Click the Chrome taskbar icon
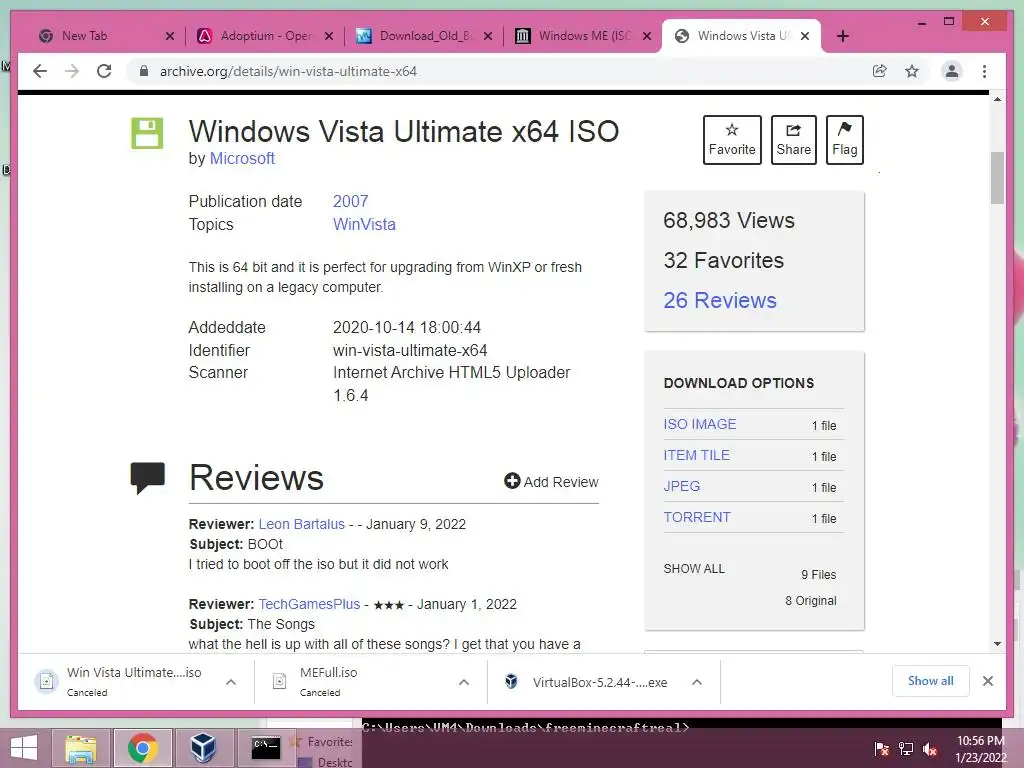 point(142,748)
